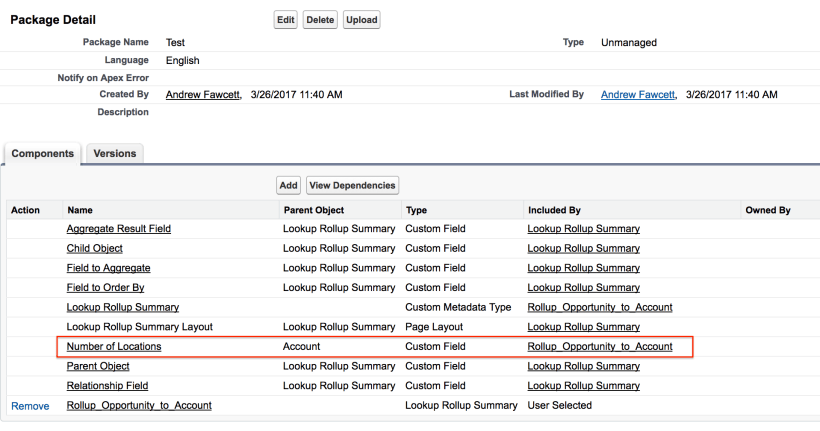
Task: Open Andrew Fawcett link under Last Modified By
Action: coord(638,94)
